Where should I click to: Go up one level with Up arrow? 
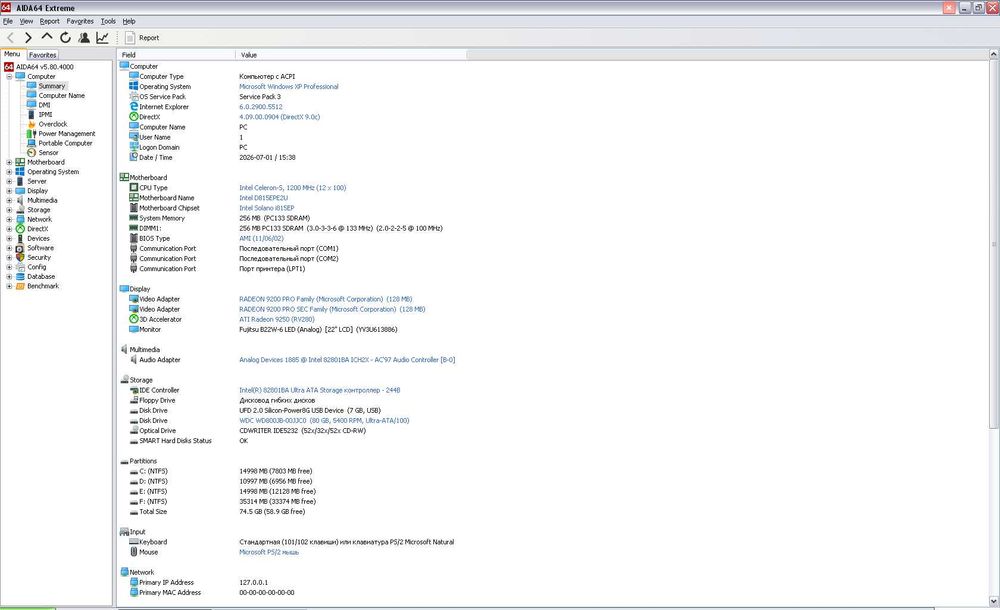pos(47,37)
